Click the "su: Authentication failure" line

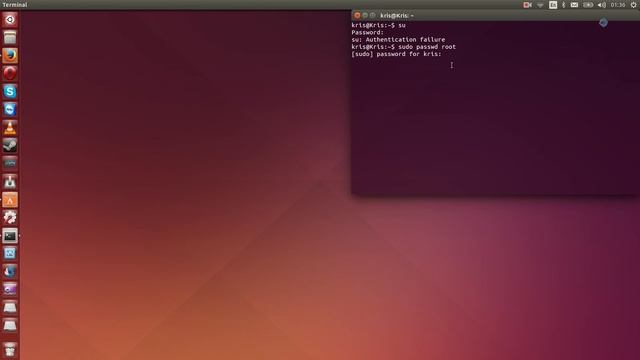(x=398, y=40)
